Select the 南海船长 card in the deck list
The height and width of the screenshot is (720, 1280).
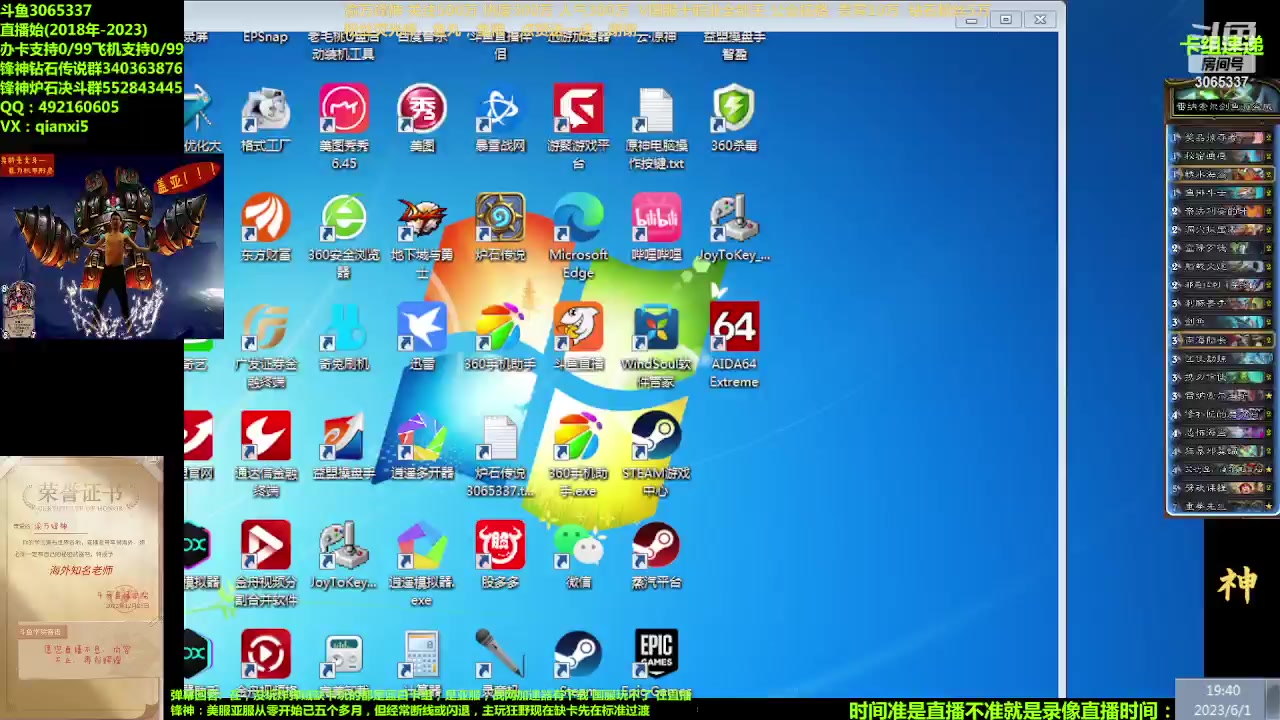click(1222, 340)
